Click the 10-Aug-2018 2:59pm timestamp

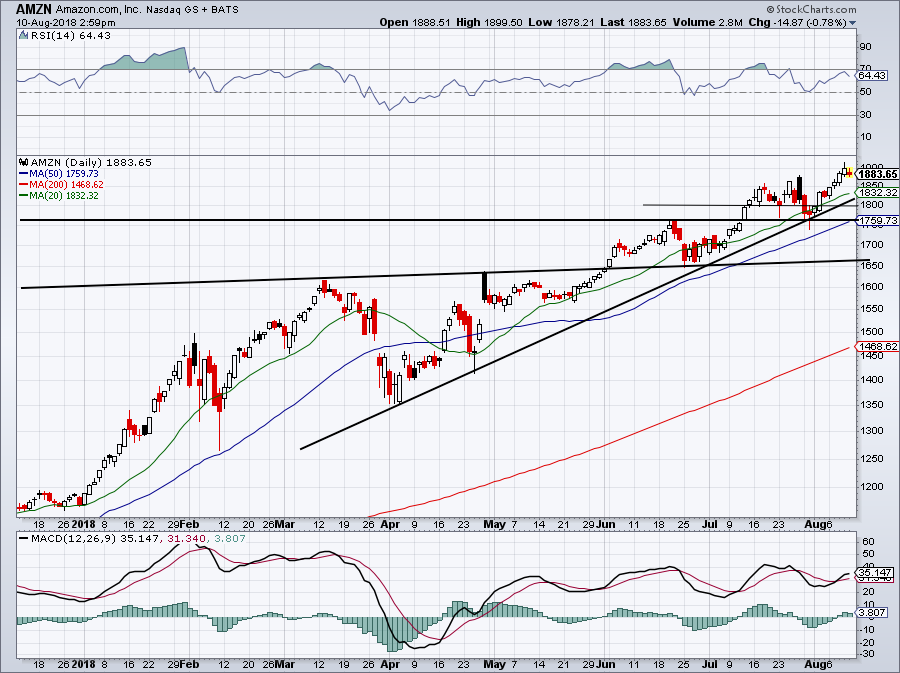click(66, 23)
